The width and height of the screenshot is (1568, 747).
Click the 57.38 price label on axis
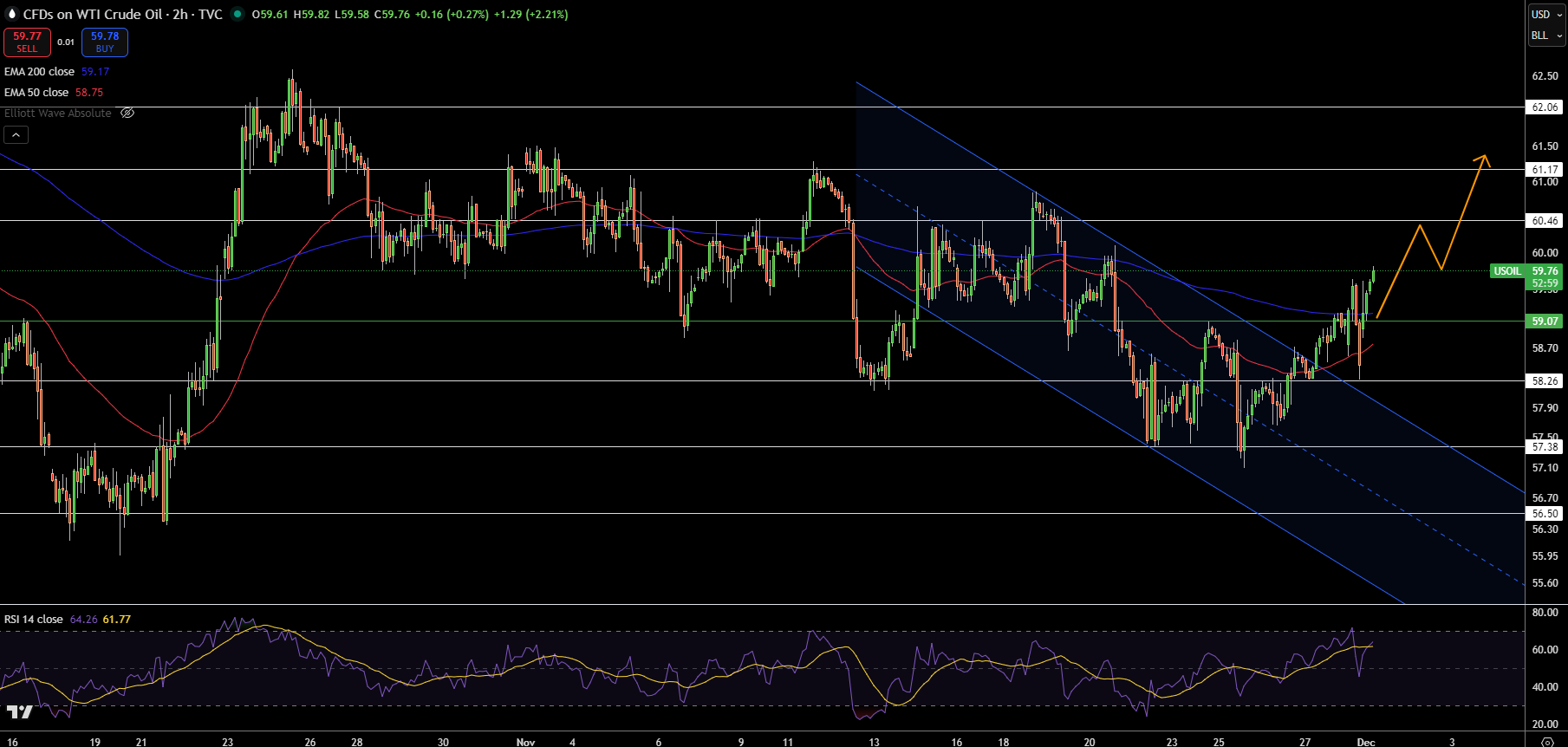tap(1545, 447)
